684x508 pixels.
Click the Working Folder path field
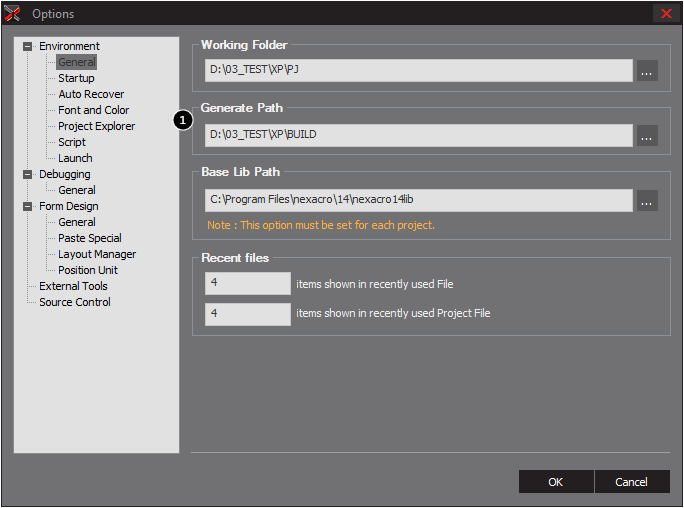418,70
